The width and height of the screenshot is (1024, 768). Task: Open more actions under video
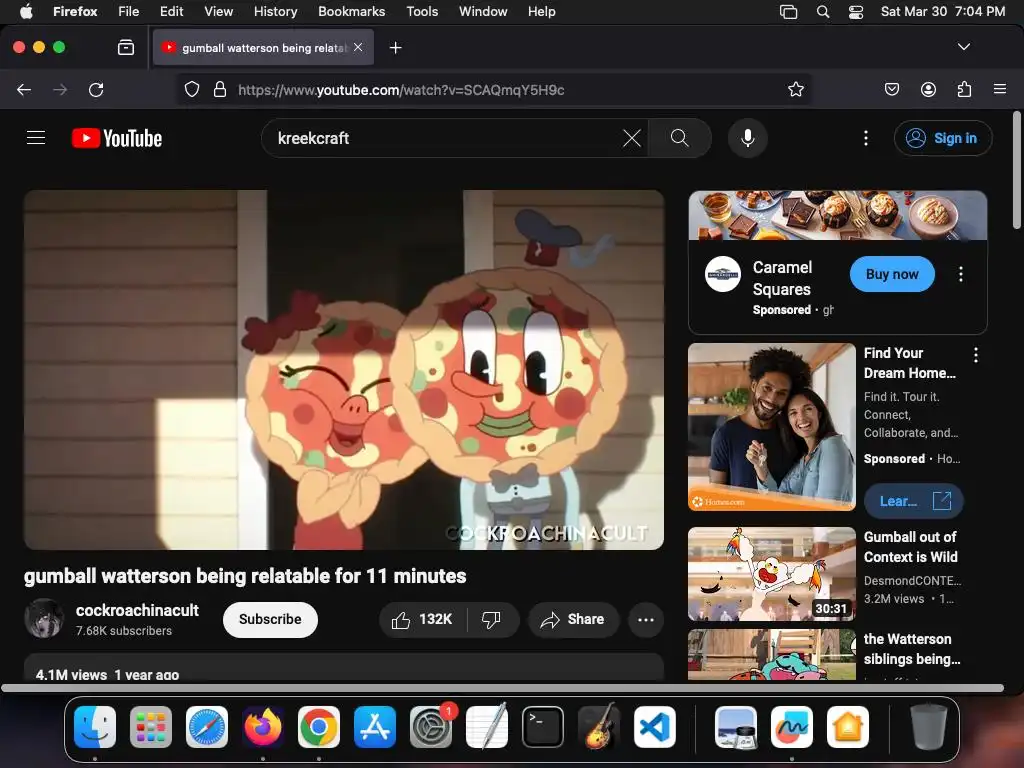coord(646,619)
